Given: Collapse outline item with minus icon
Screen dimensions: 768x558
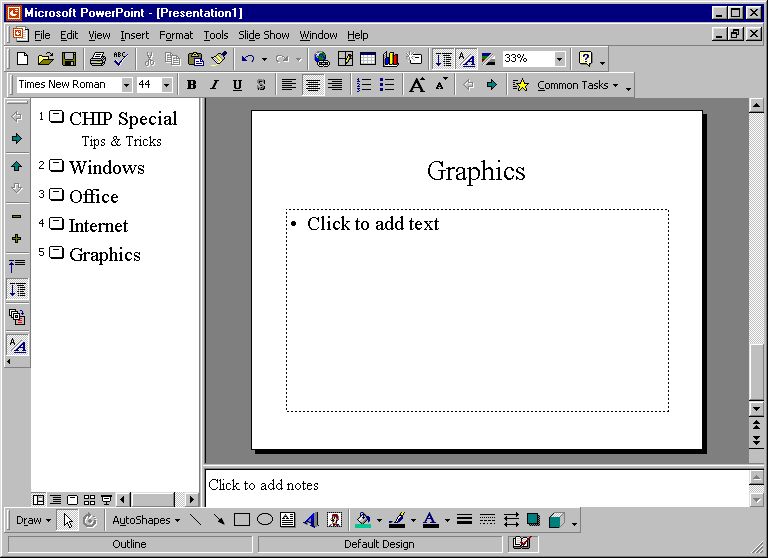Looking at the screenshot, I should pos(17,216).
